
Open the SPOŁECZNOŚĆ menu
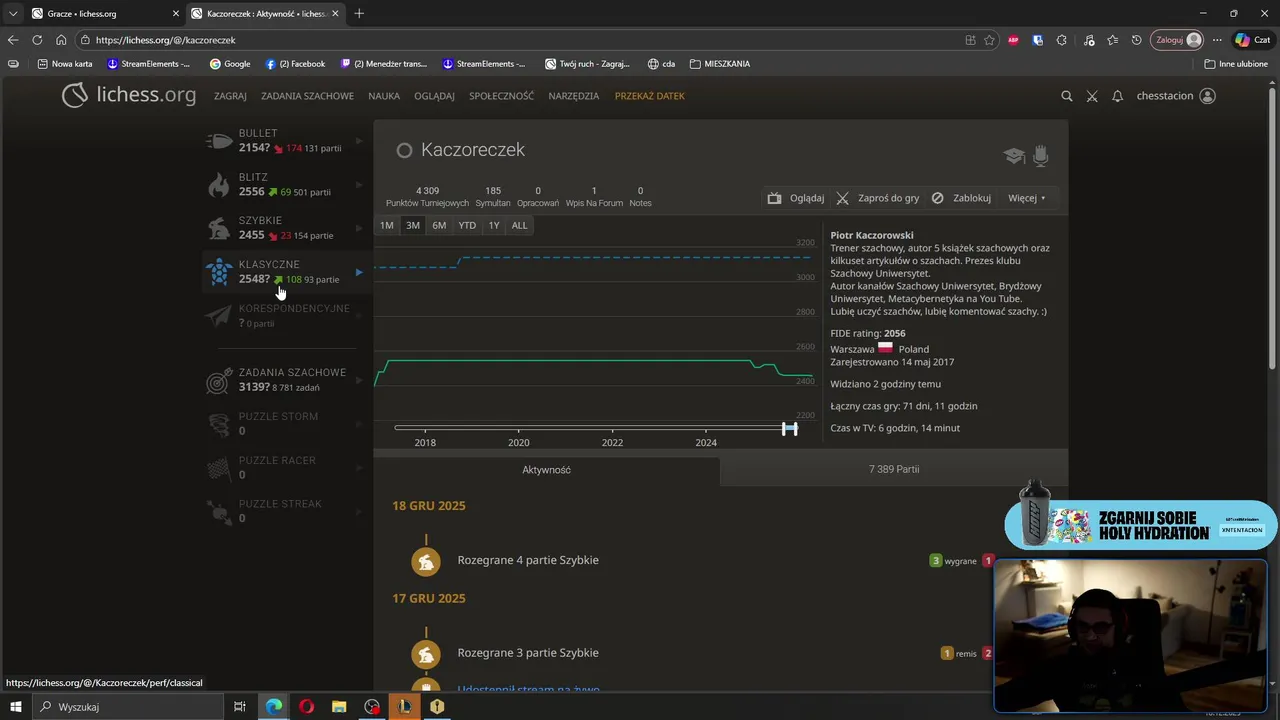tap(501, 96)
